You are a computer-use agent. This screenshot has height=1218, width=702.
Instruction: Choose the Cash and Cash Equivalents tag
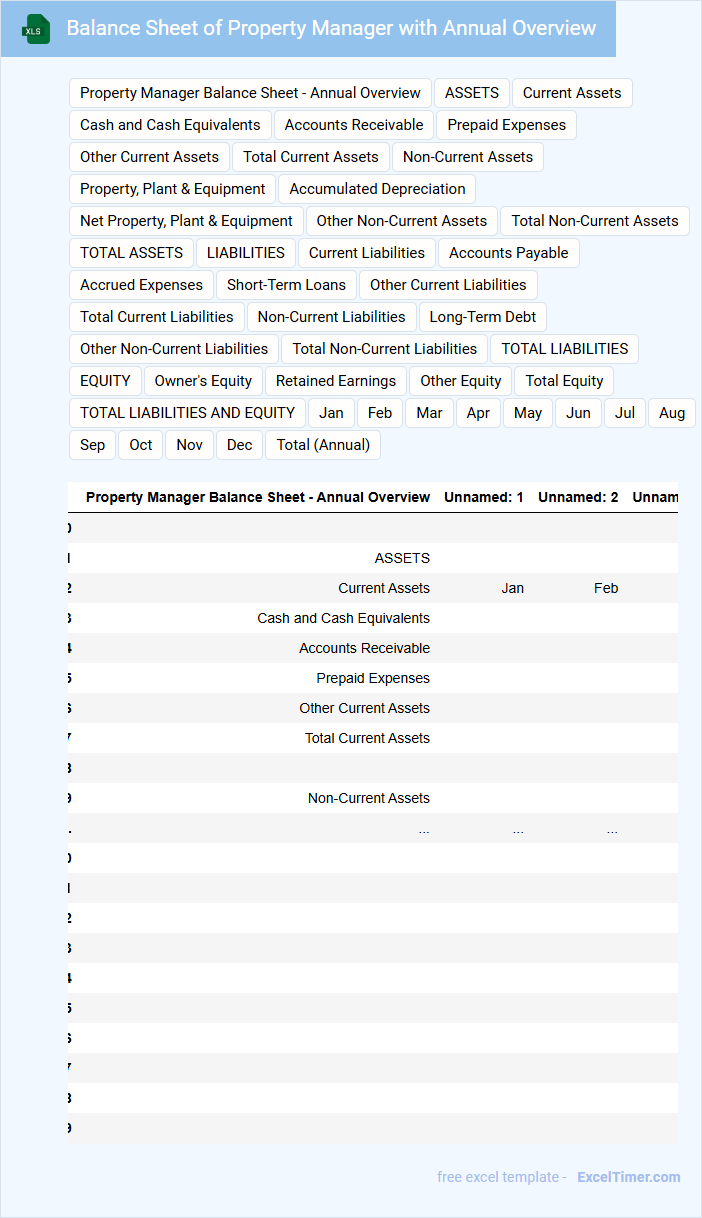170,125
